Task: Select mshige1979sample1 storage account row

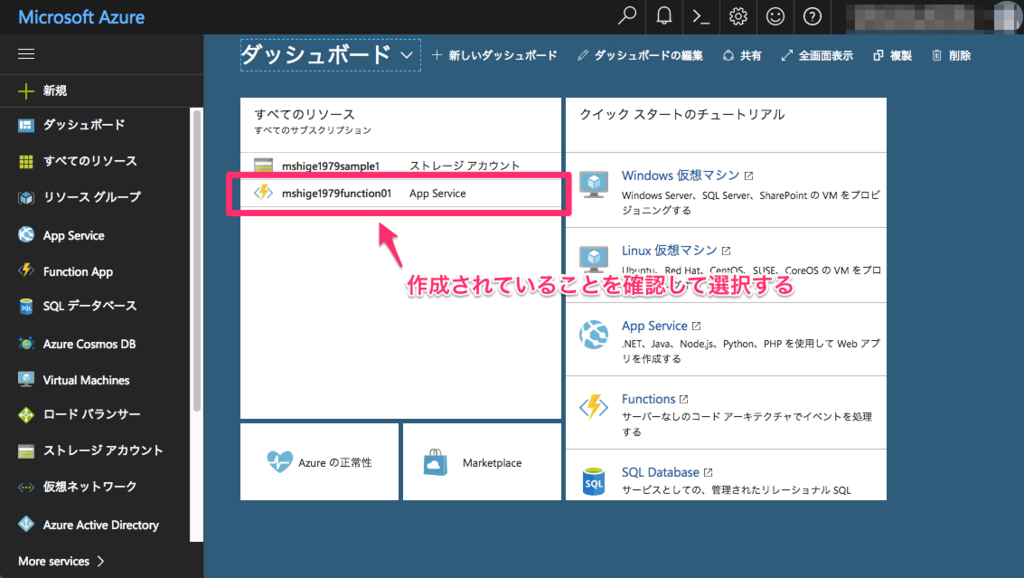Action: (x=400, y=166)
